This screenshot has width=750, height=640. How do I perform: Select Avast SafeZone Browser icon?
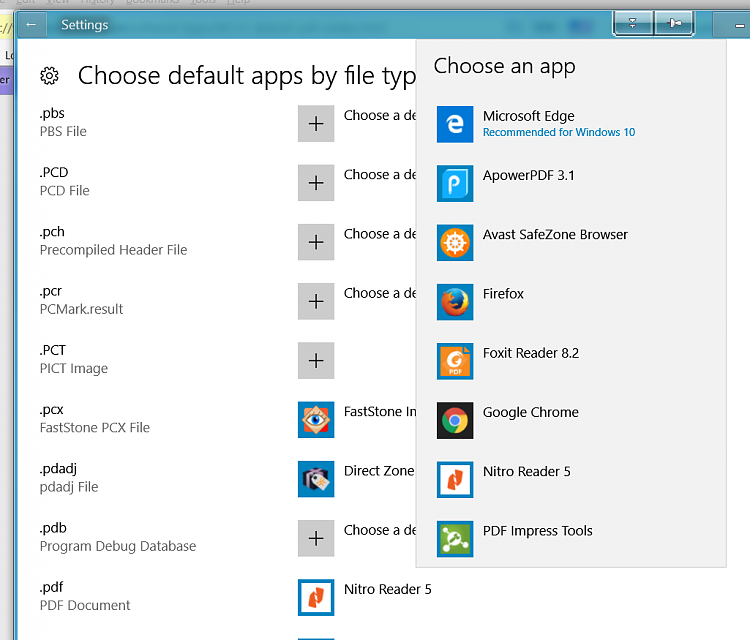(455, 243)
